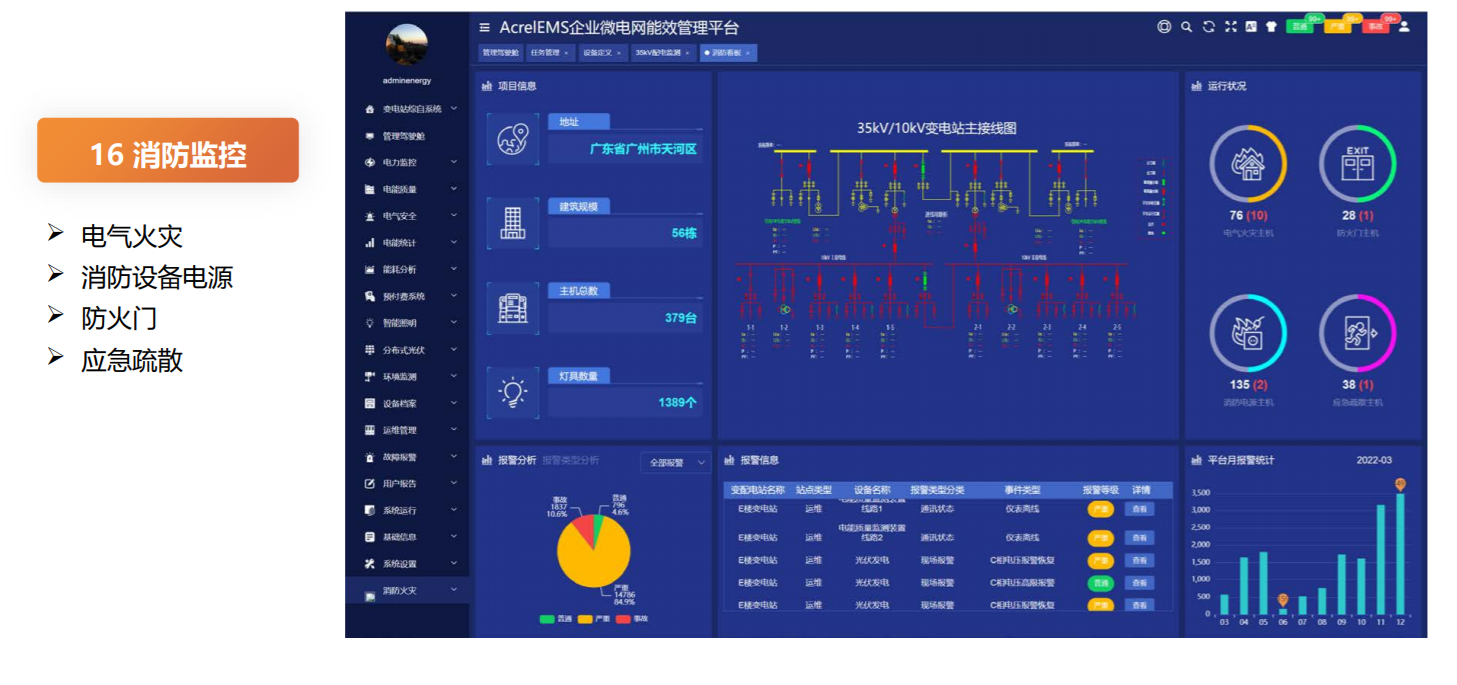The width and height of the screenshot is (1457, 685).
Task: Toggle fullscreen using the expand arrows icon
Action: coord(1231,27)
